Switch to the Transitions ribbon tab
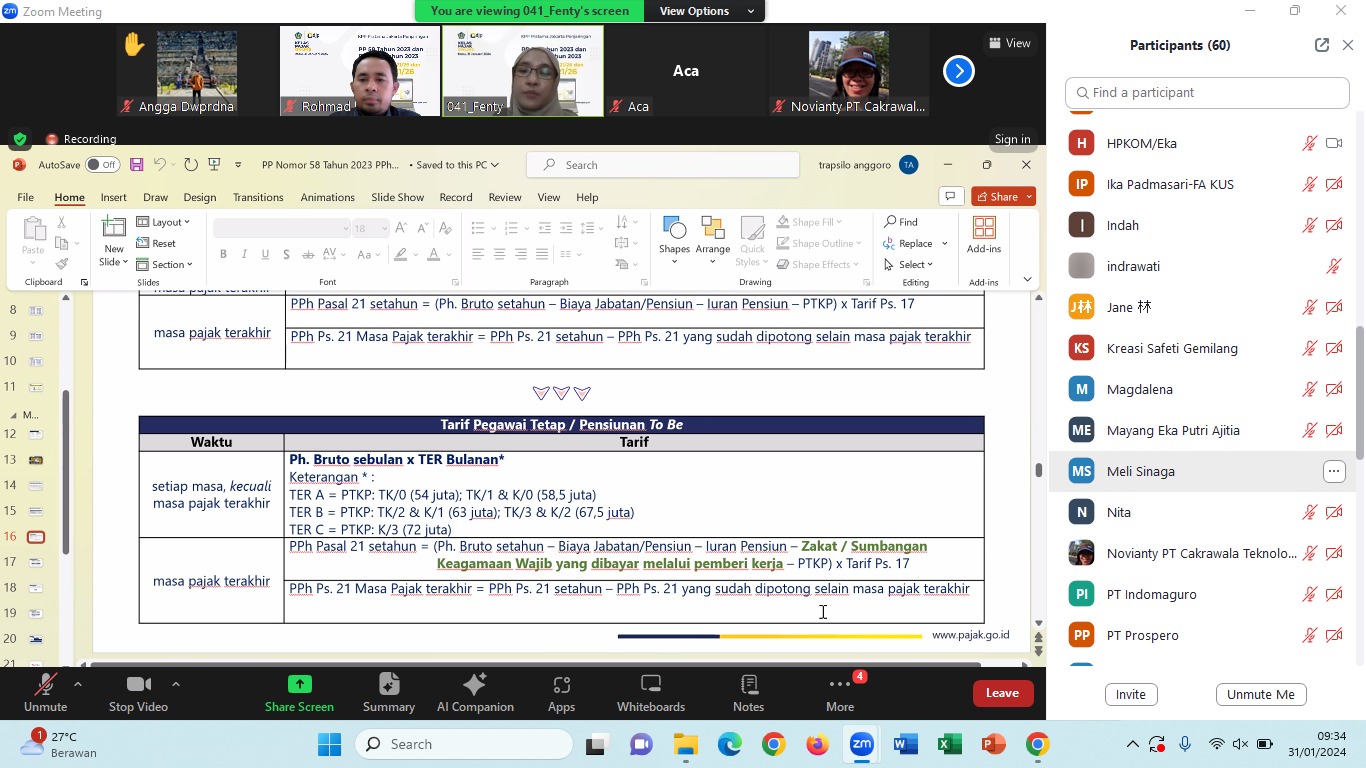Image resolution: width=1366 pixels, height=768 pixels. 258,197
